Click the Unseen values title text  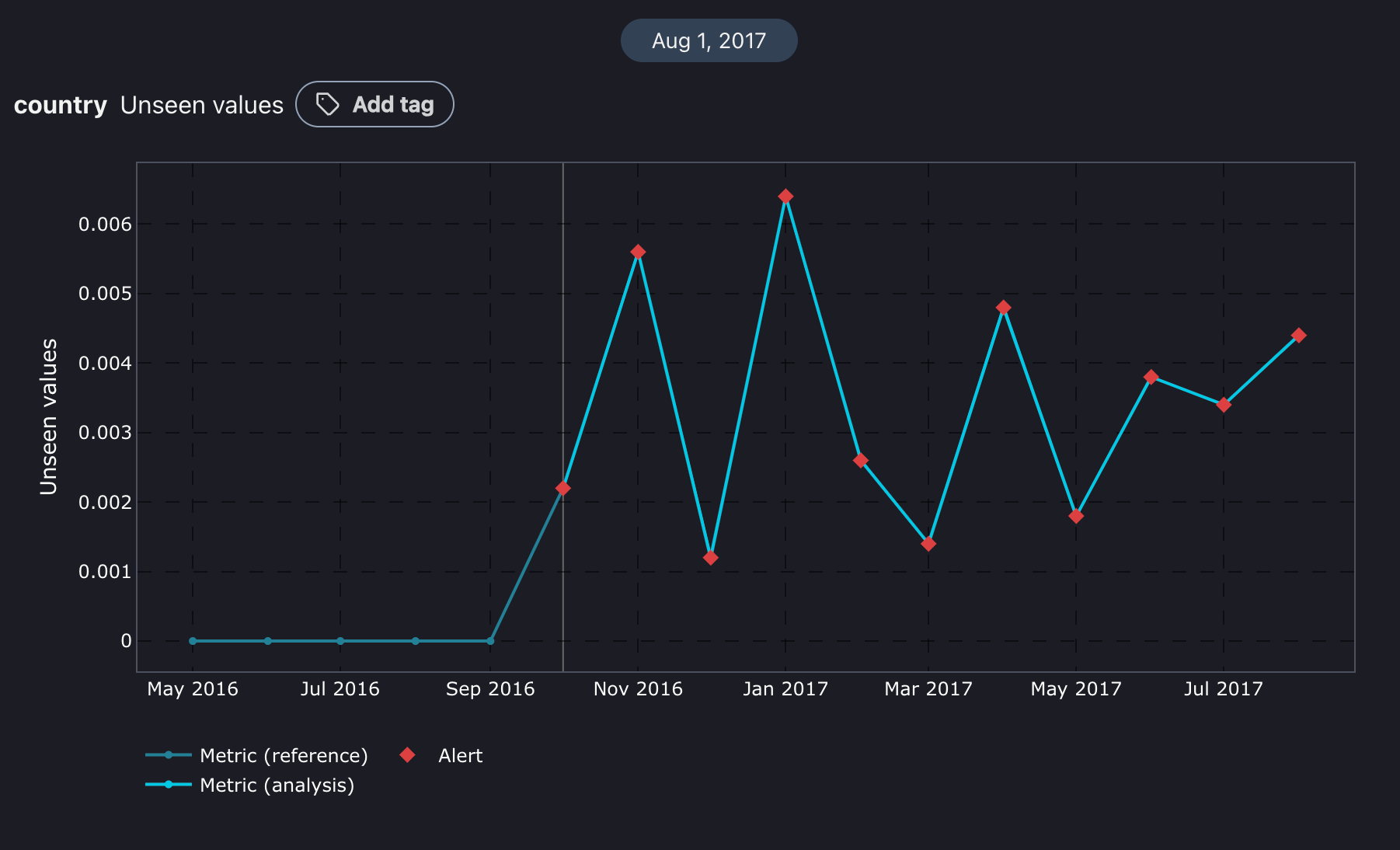(x=202, y=105)
